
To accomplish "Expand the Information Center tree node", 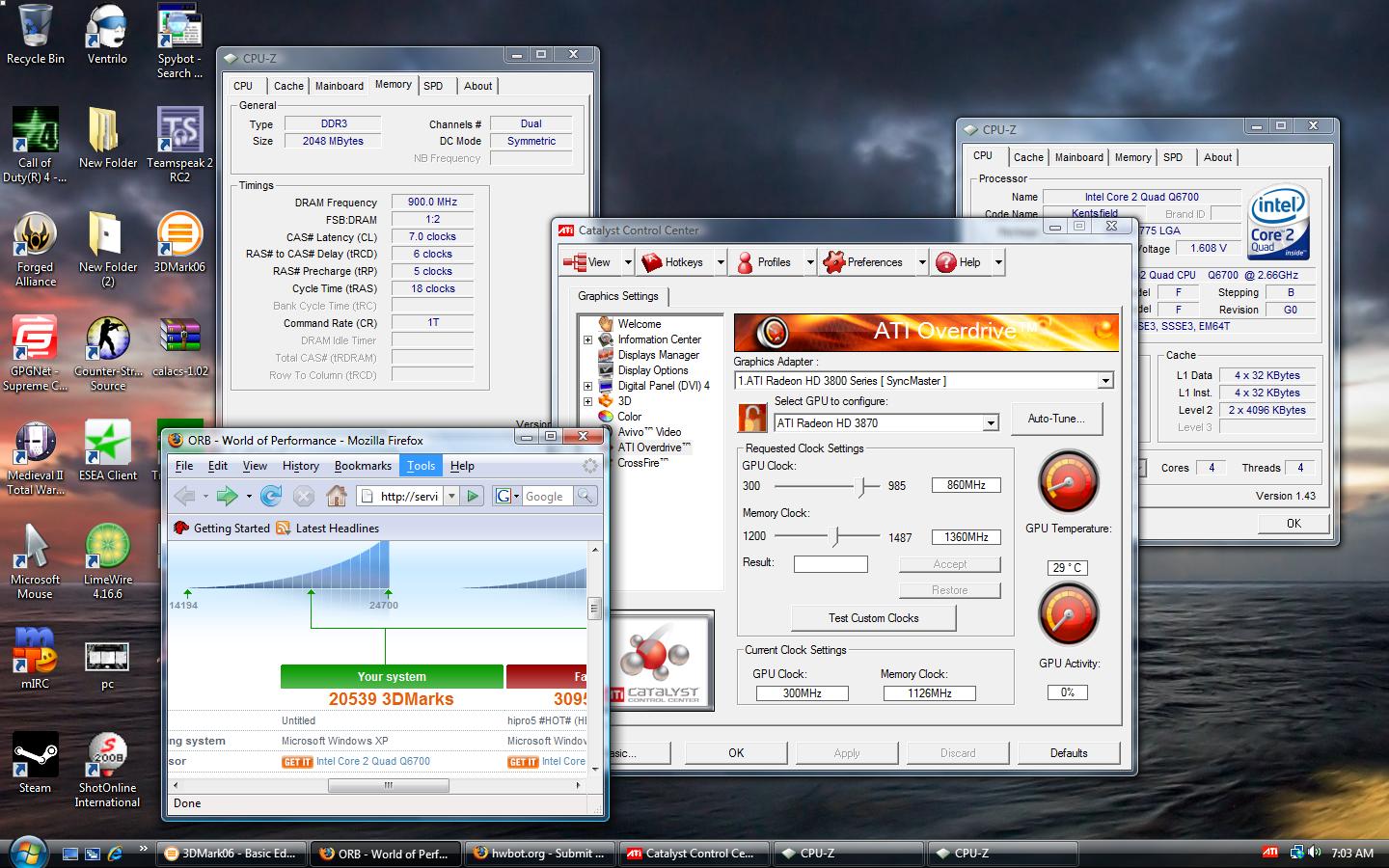I will tap(587, 339).
